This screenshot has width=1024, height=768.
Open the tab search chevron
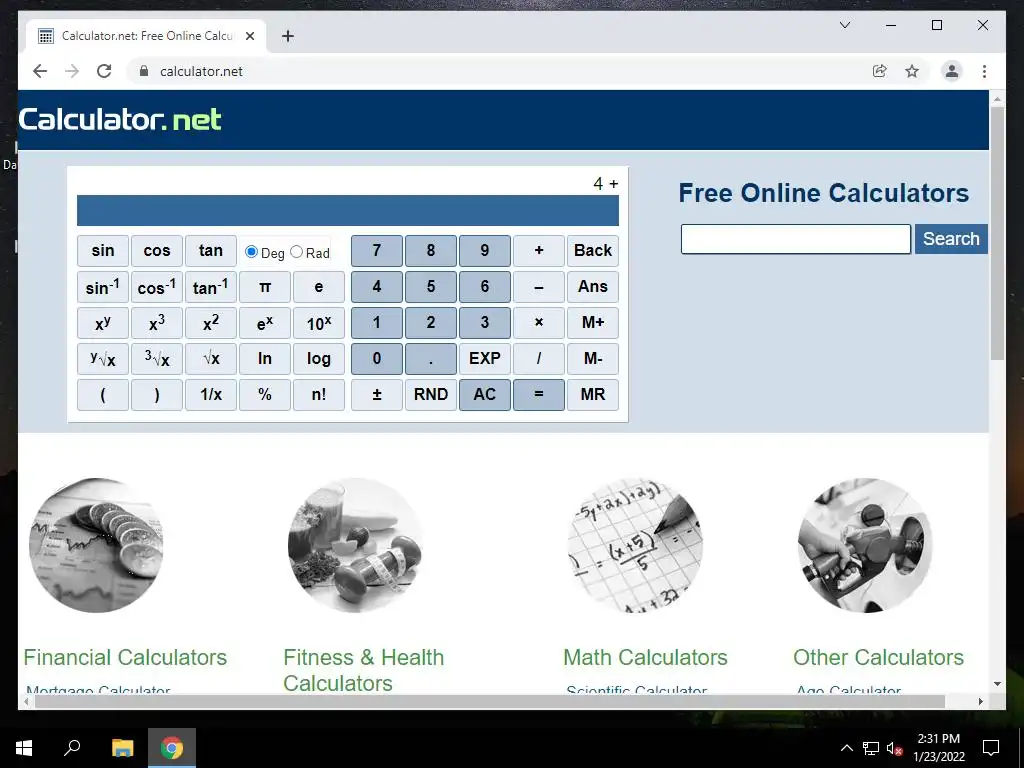[x=844, y=25]
